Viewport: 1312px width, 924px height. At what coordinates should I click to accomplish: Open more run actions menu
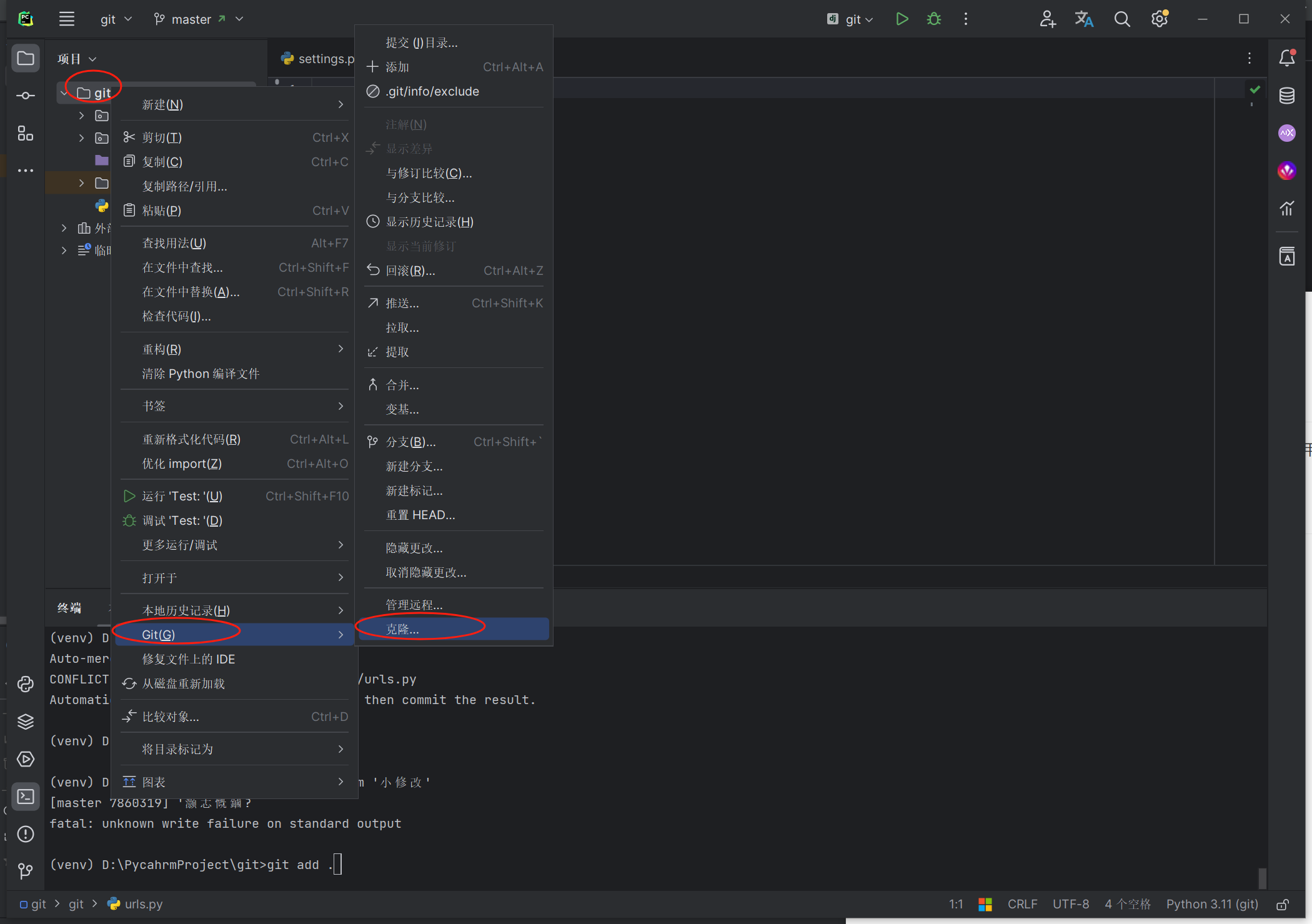click(x=966, y=19)
